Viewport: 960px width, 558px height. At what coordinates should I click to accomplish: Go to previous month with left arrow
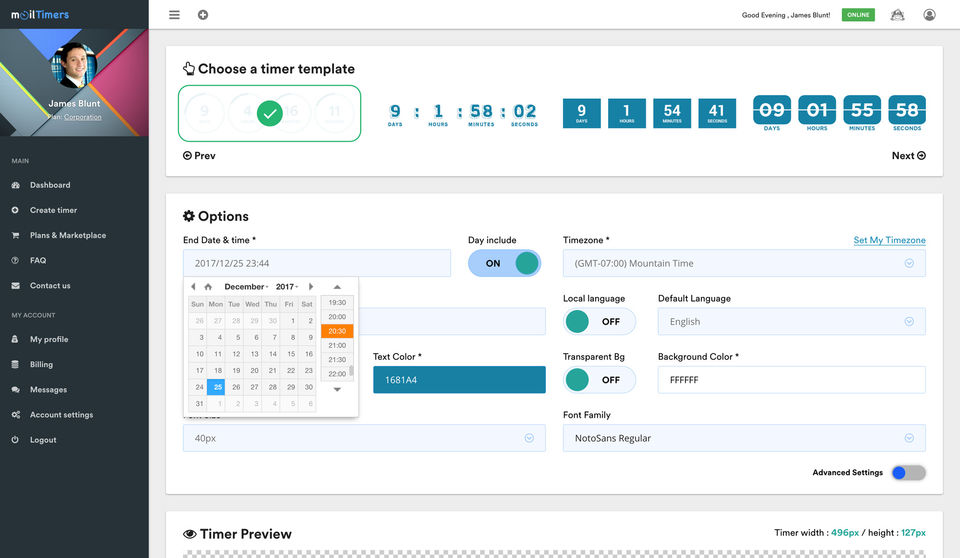click(193, 287)
